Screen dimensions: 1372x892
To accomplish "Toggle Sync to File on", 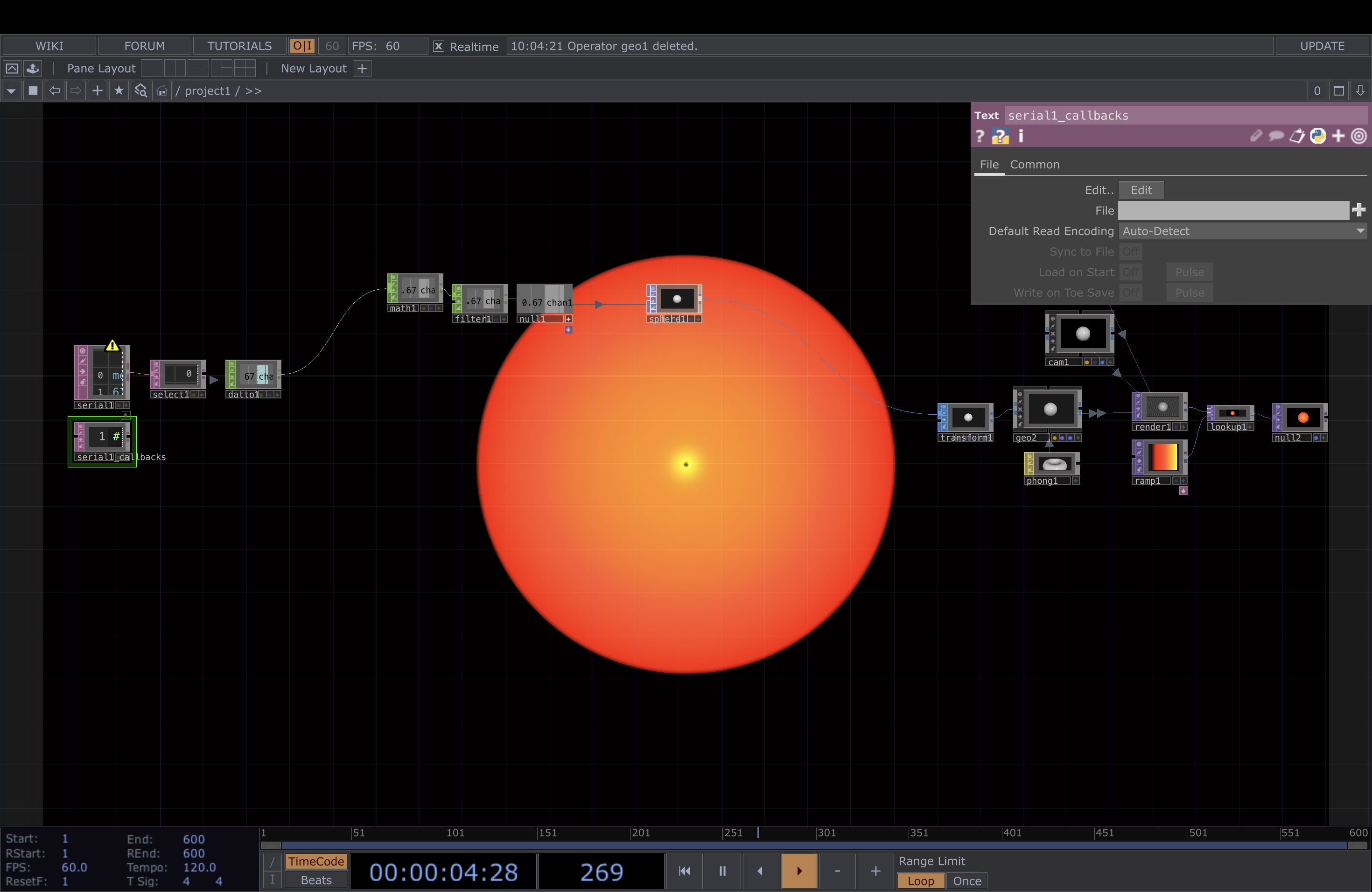I will point(1130,251).
